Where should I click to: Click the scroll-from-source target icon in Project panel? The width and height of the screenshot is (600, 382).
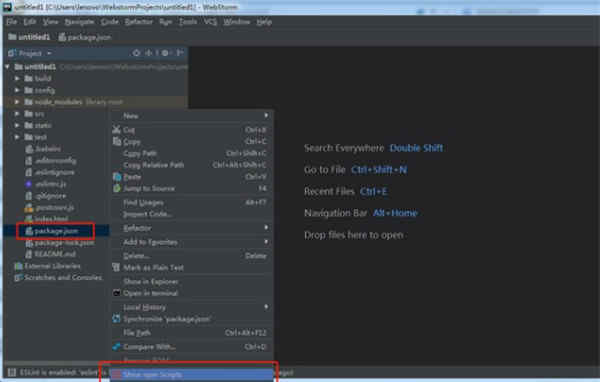click(136, 53)
